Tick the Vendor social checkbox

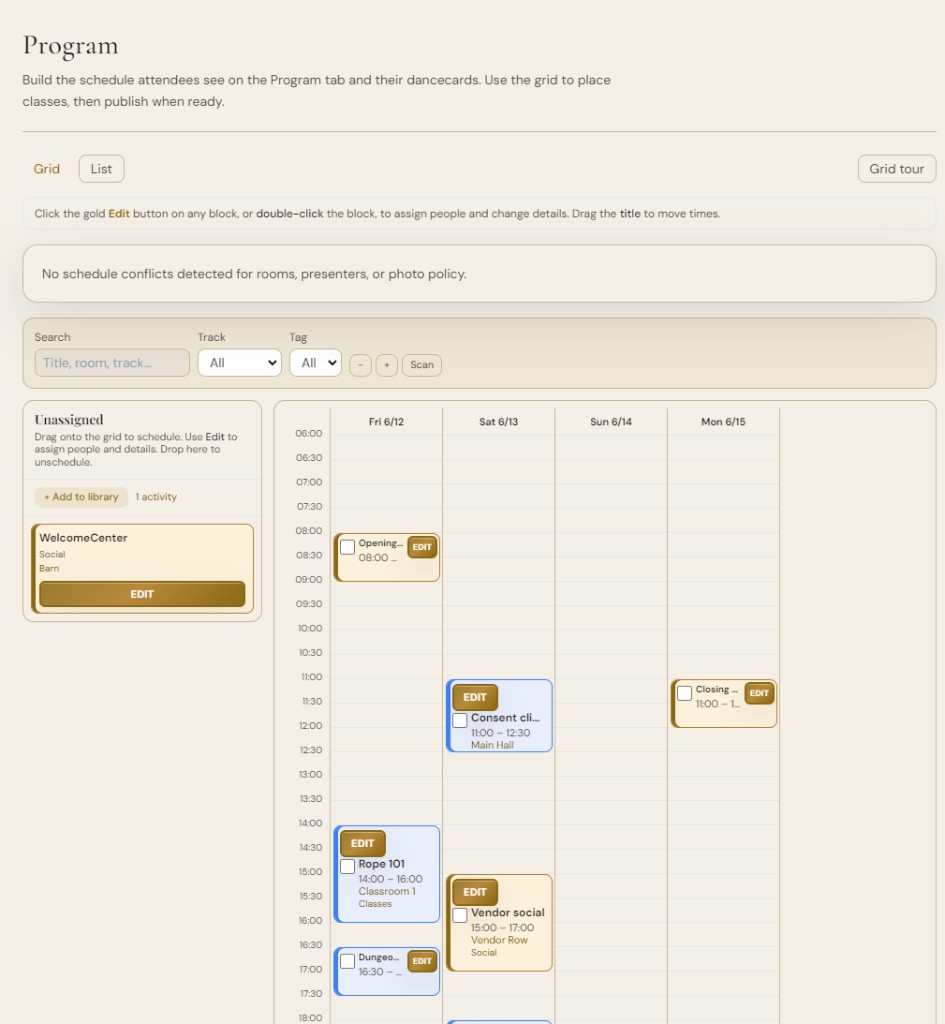pyautogui.click(x=460, y=915)
